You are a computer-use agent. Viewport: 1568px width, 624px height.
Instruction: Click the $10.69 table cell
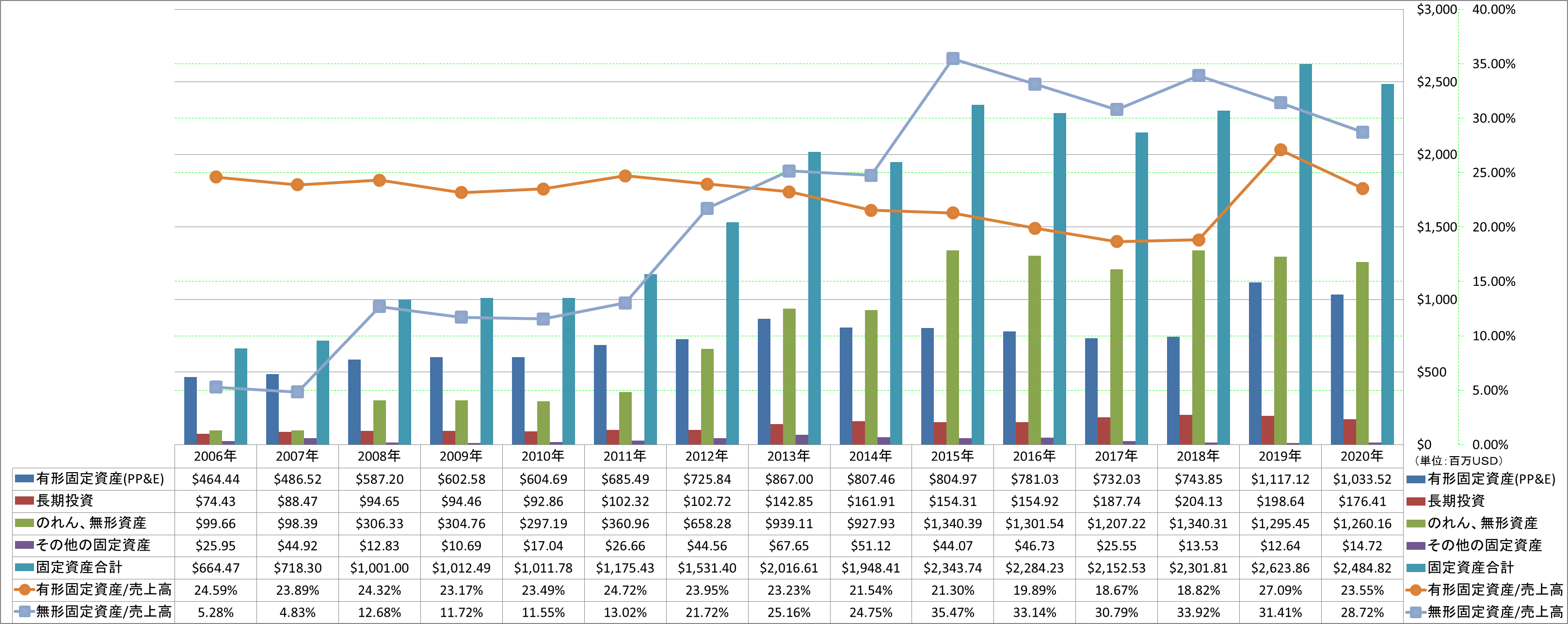(x=461, y=546)
